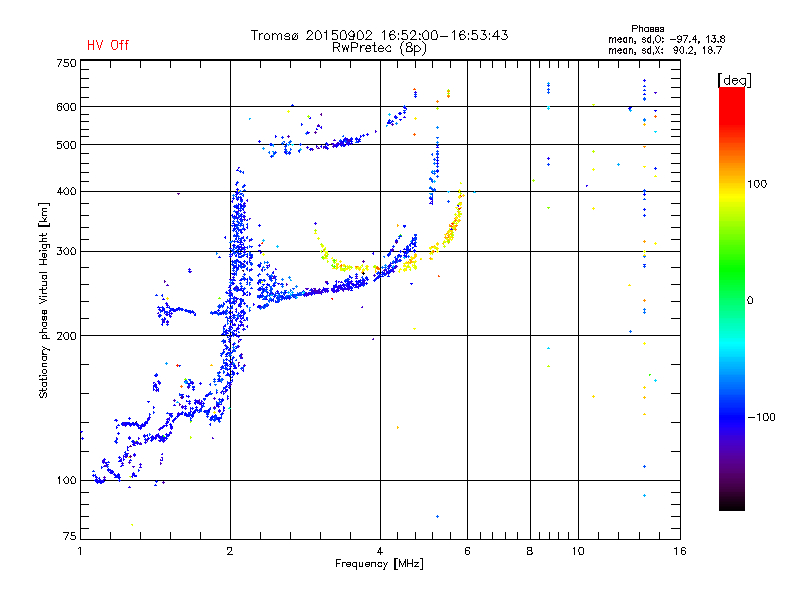Click the '600' height axis label
Screen dimensions: 800x600
(66, 107)
